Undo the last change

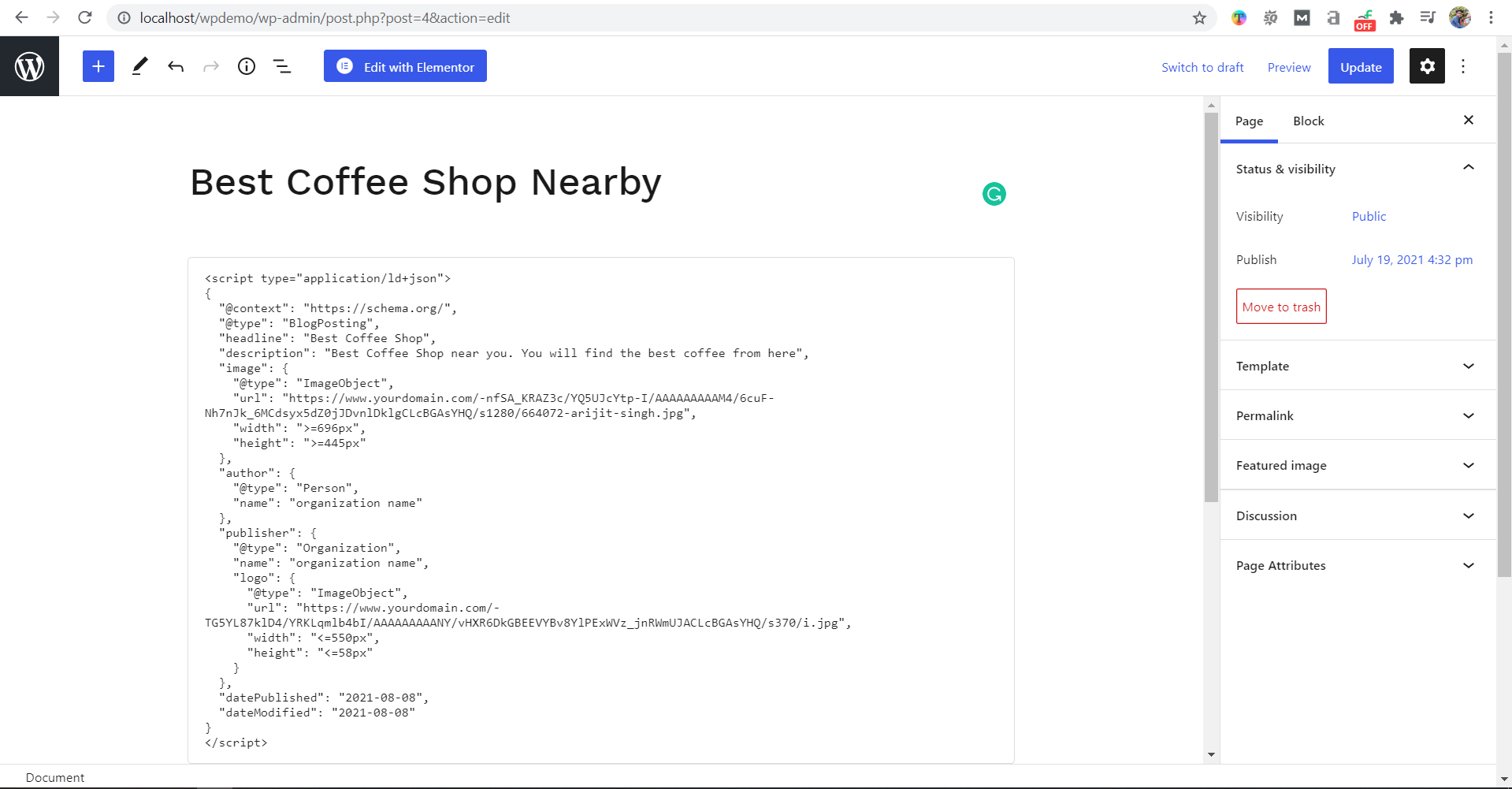click(x=176, y=66)
